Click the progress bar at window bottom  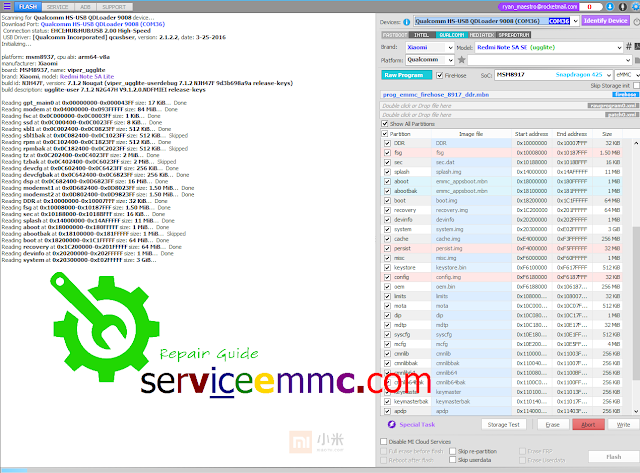click(320, 470)
